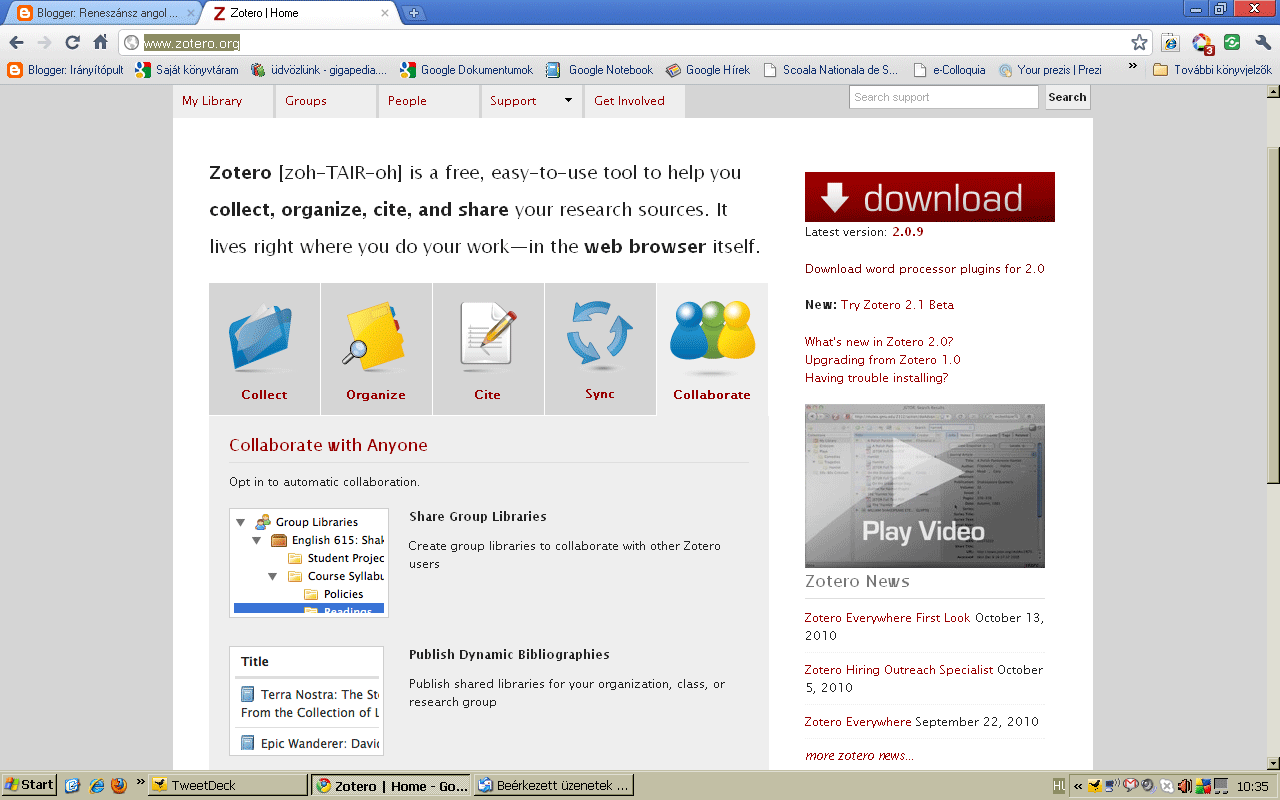Open Your prezis | Prezi bookmark

[x=1049, y=70]
